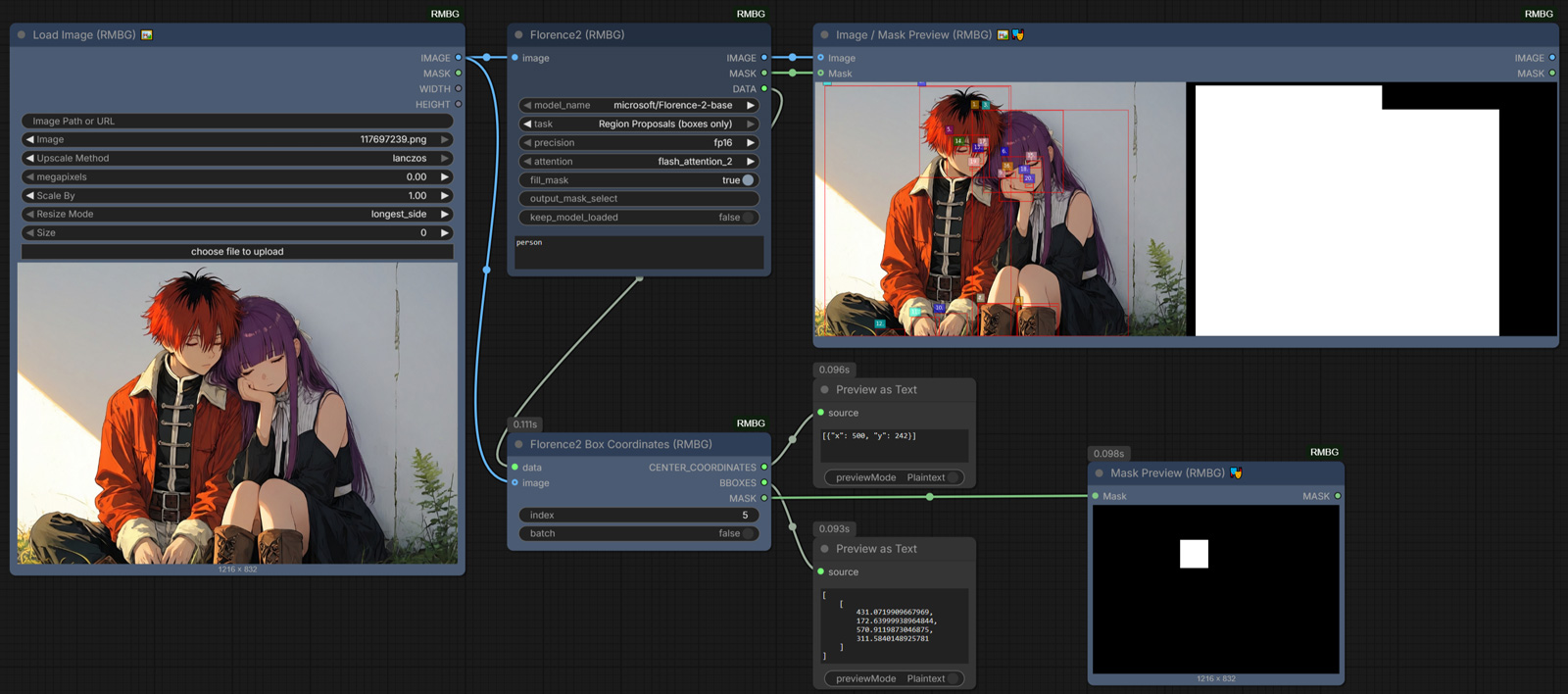The width and height of the screenshot is (1568, 694).
Task: Click the data input port on Florence2 Box Coordinates
Action: [x=514, y=468]
